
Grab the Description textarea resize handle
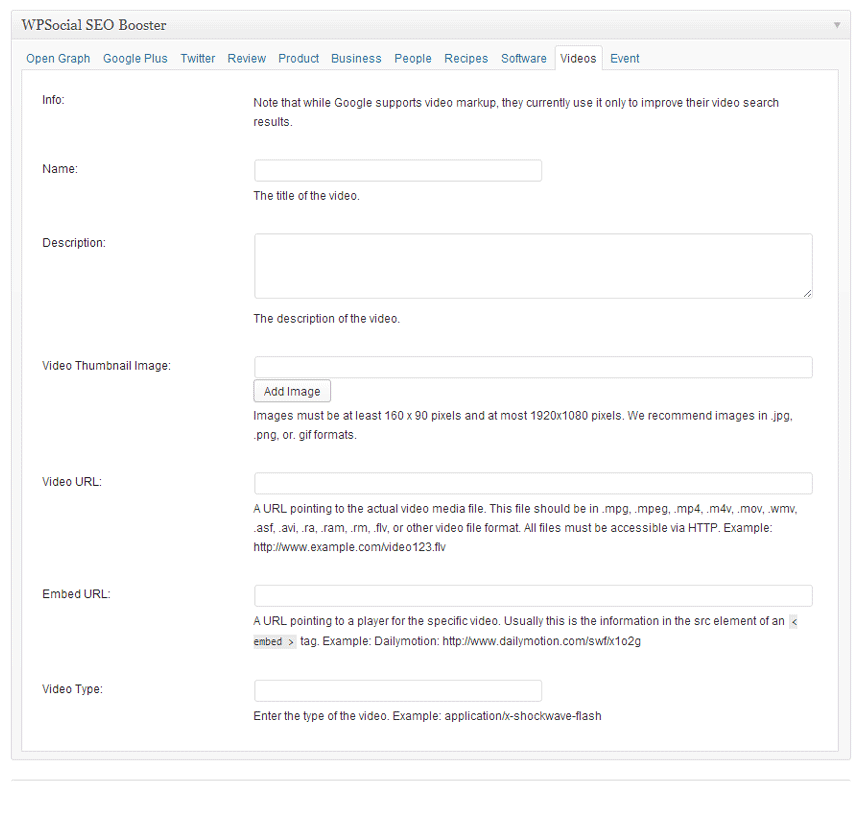[x=808, y=293]
